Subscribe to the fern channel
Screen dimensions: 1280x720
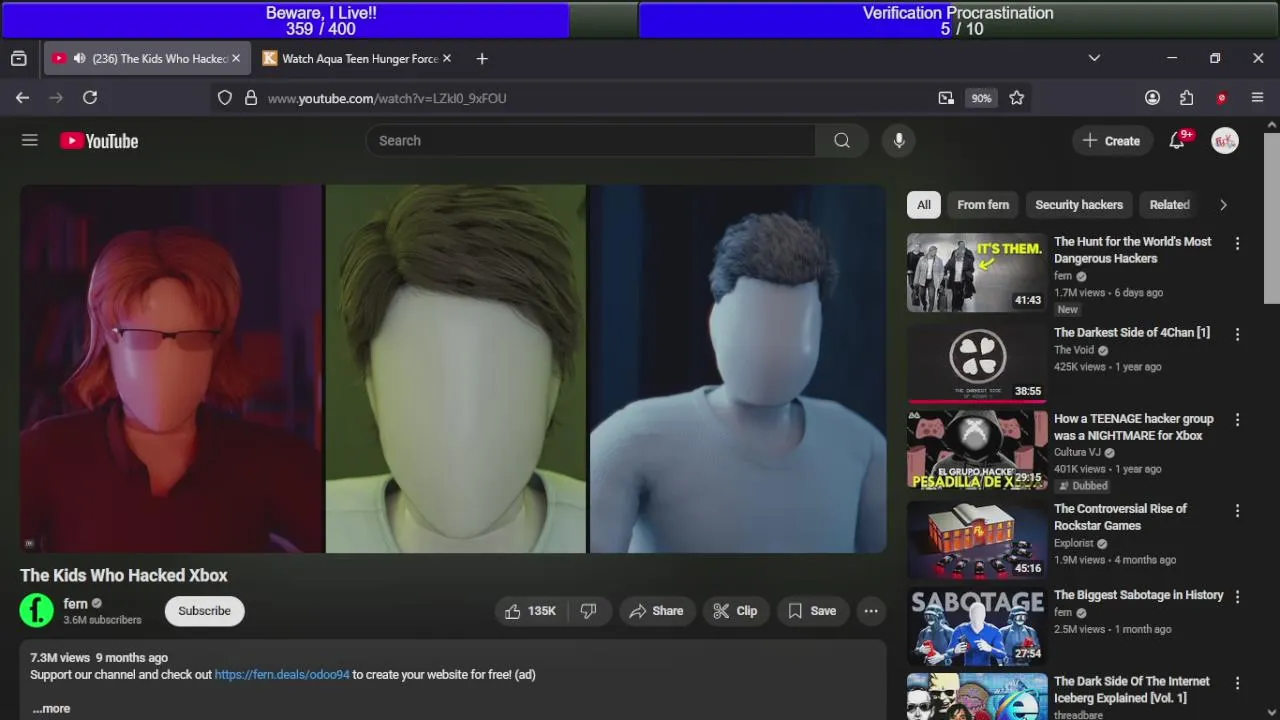pyautogui.click(x=204, y=611)
